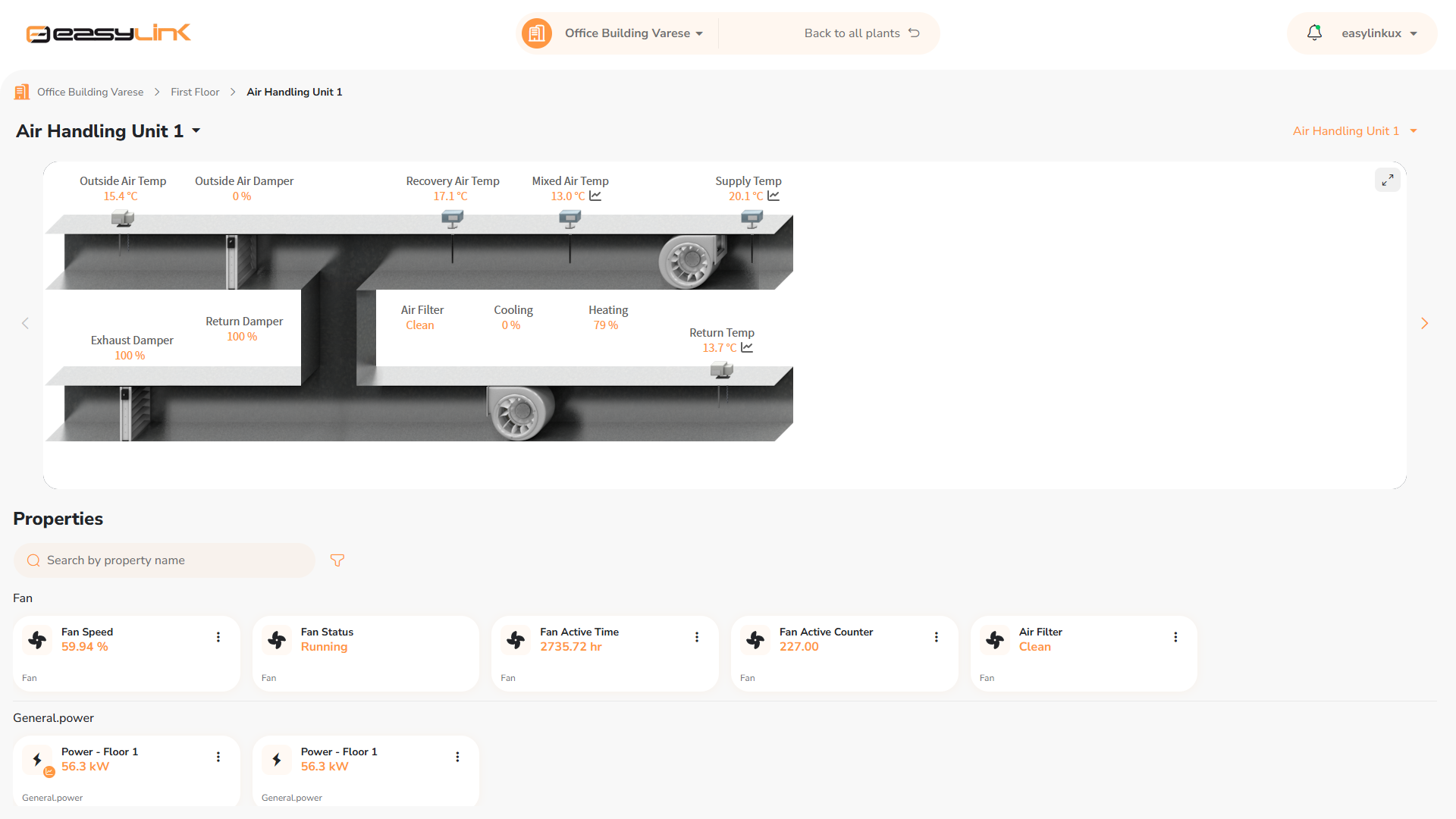1456x819 pixels.
Task: Click the properties filter funnel icon
Action: [x=337, y=560]
